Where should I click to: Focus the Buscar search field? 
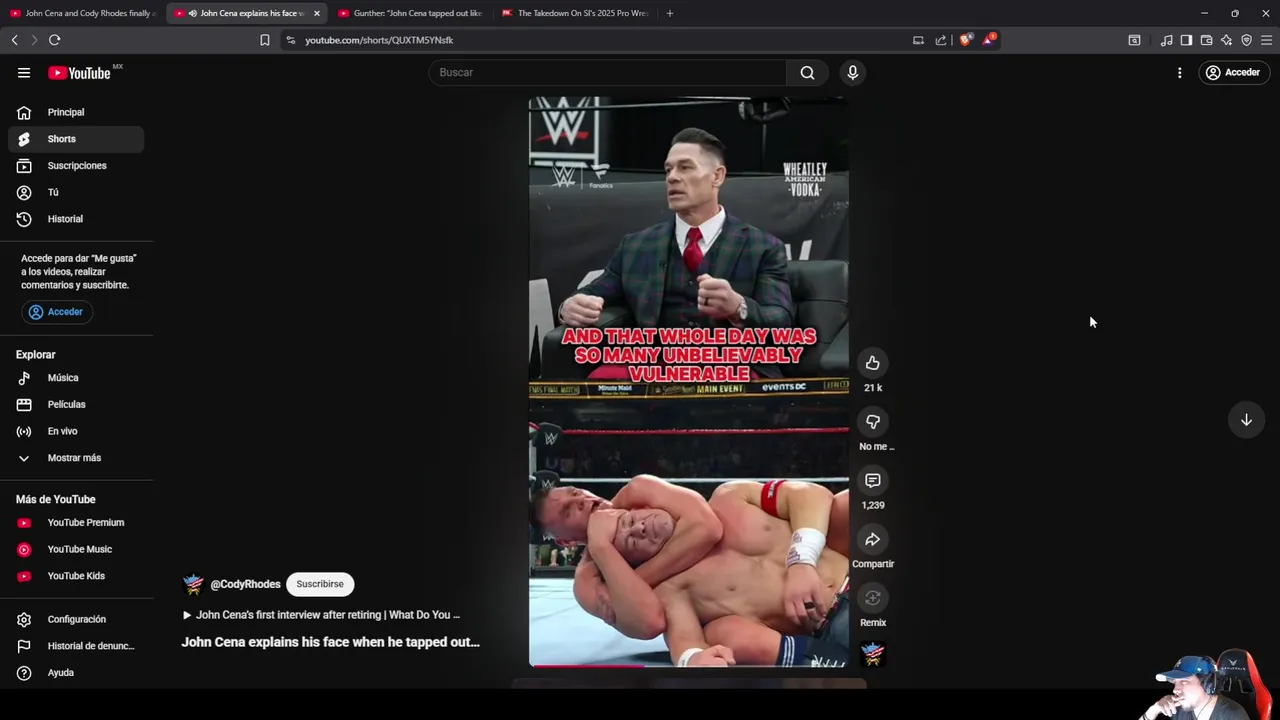(x=608, y=72)
